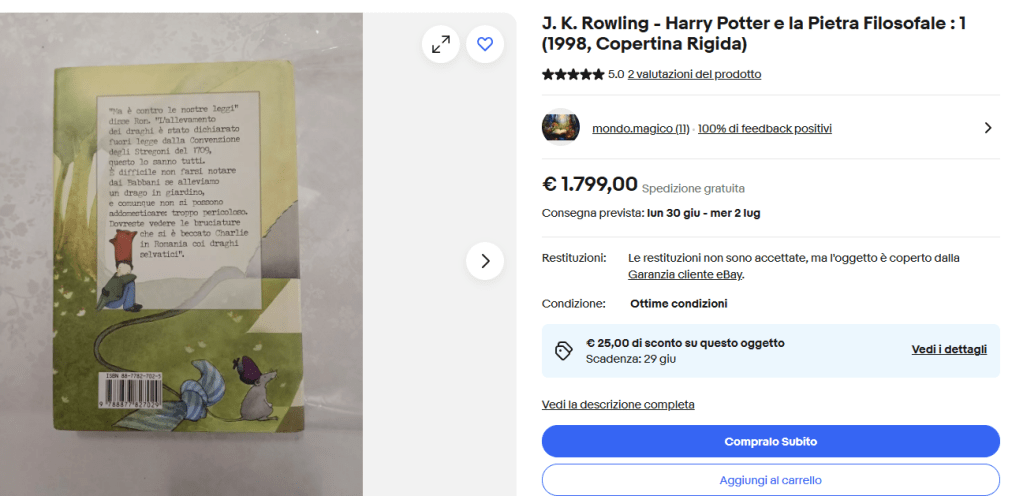Open mondo.magico seller profile link
This screenshot has width=1023, height=496.
640,128
